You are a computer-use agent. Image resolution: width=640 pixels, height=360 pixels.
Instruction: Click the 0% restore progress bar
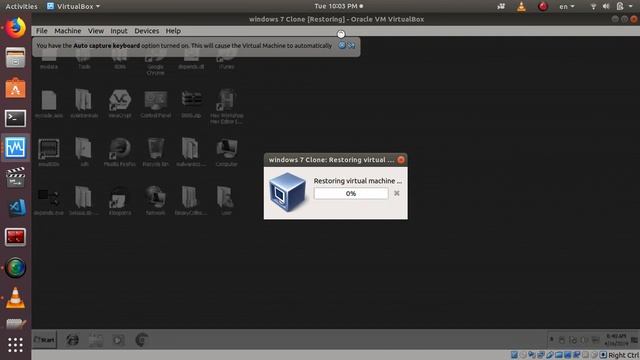point(351,193)
